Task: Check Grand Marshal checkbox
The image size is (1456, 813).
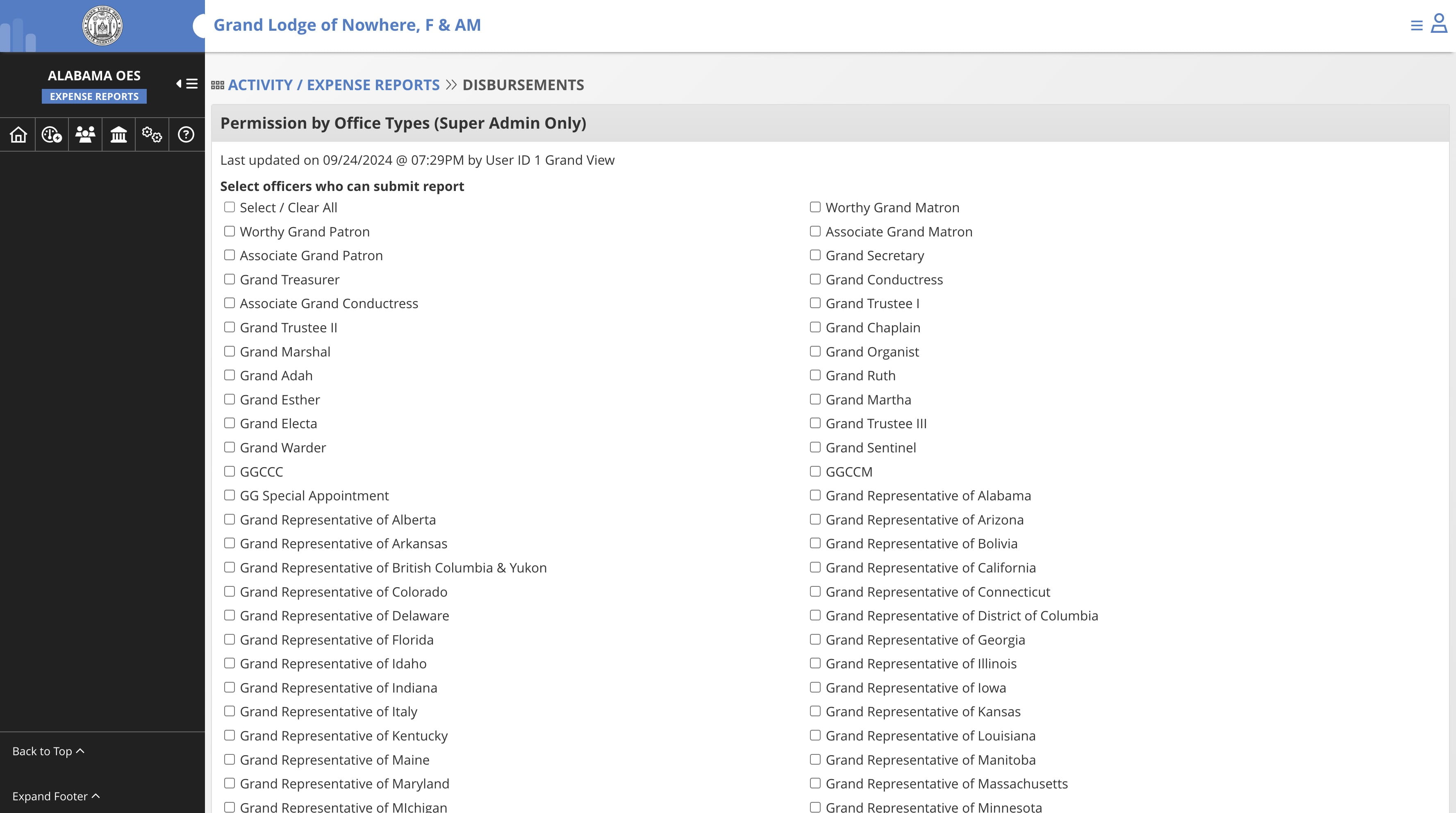Action: tap(230, 352)
